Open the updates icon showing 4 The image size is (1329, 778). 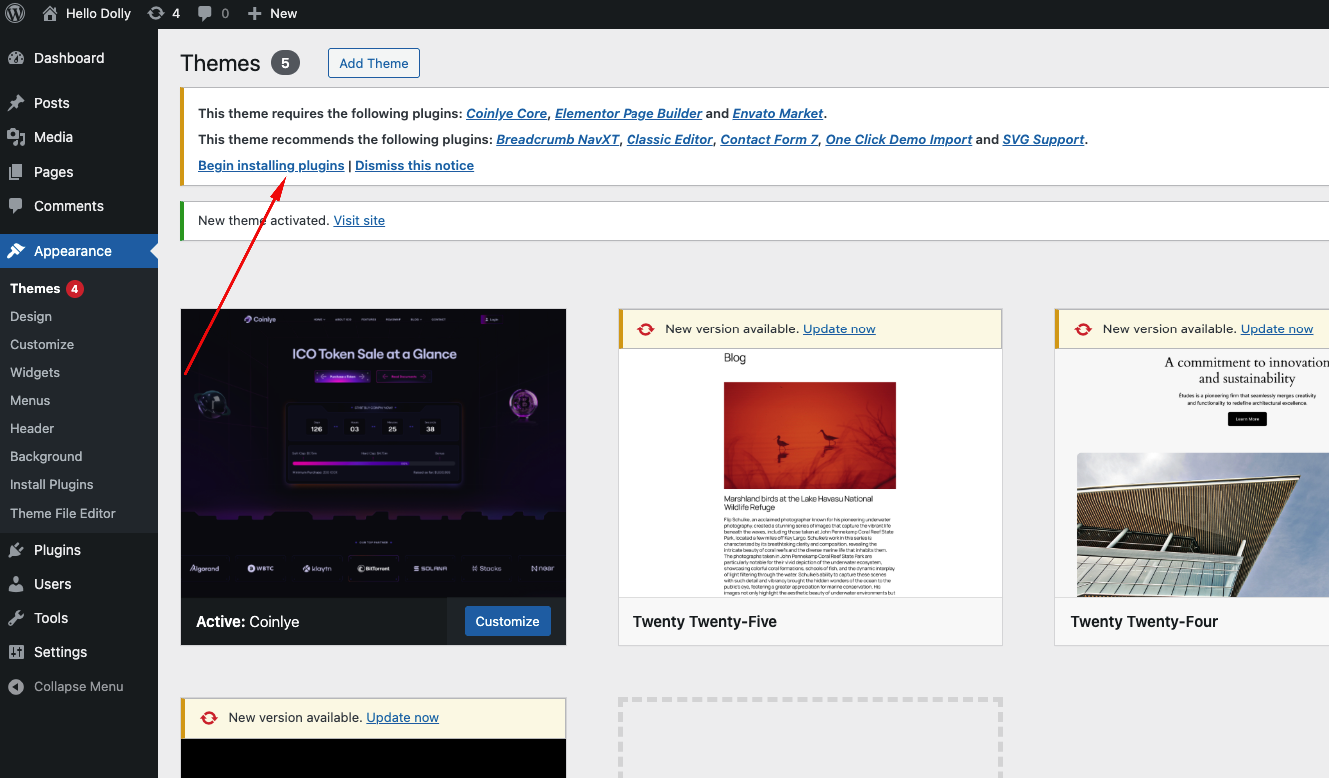click(155, 13)
